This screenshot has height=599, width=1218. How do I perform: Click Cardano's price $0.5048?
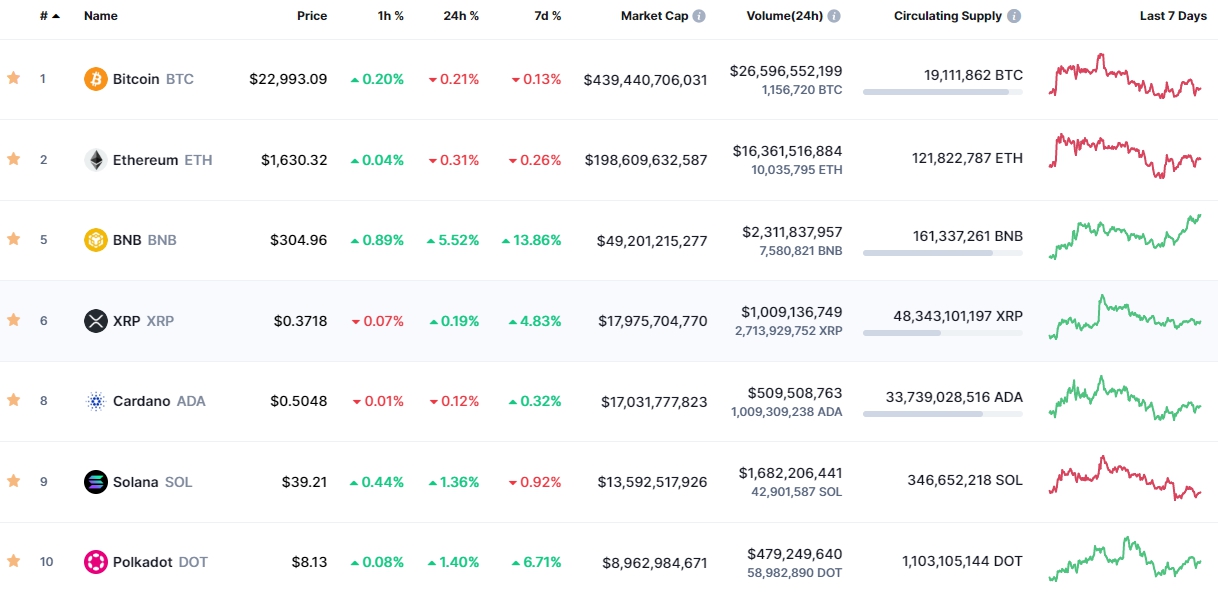(298, 401)
